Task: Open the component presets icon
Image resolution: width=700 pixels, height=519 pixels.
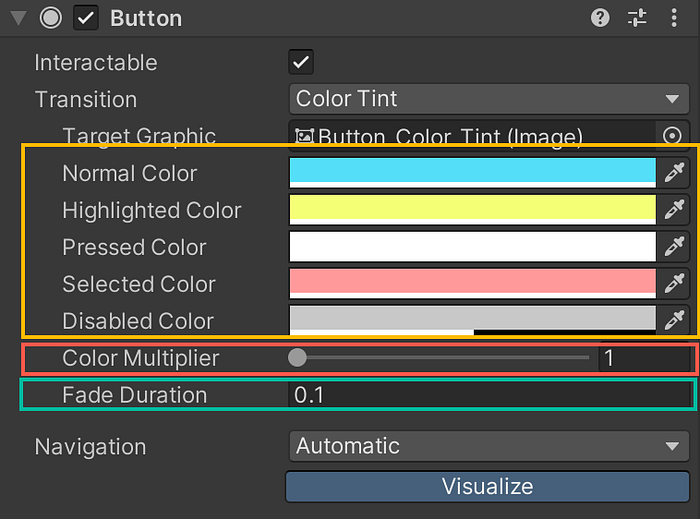Action: coord(637,18)
